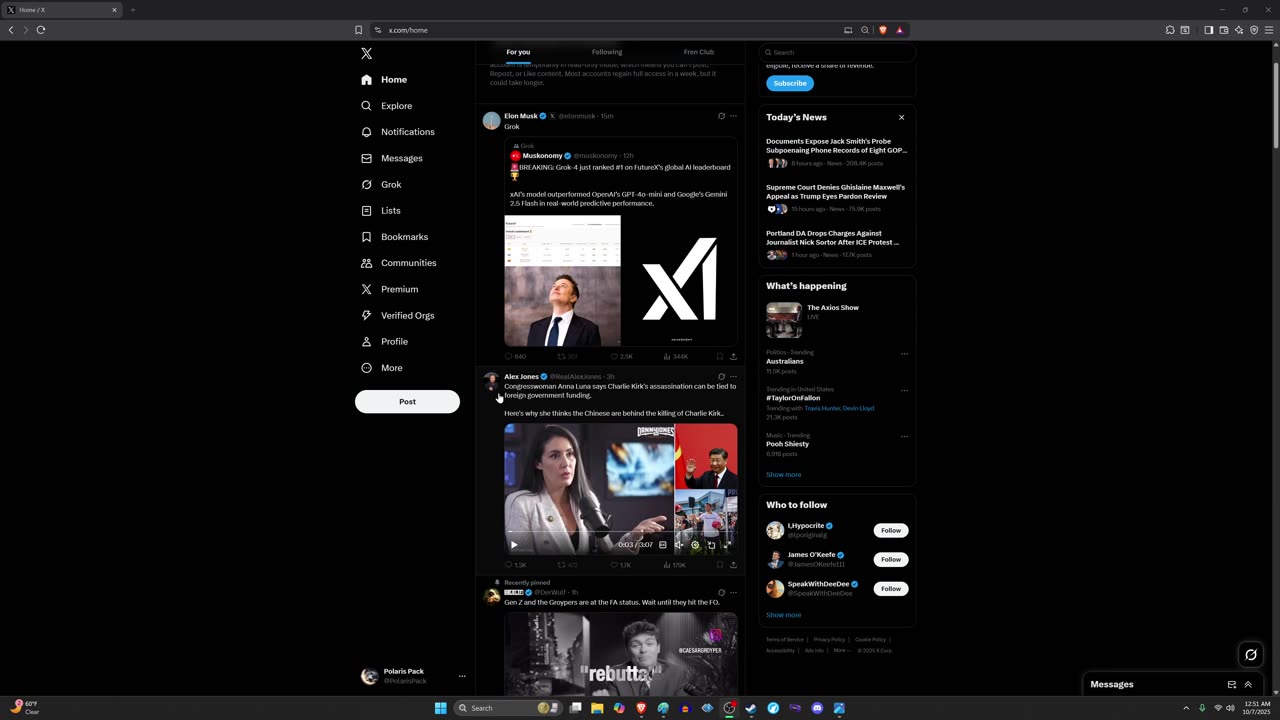Open Profile from the sidebar
This screenshot has height=720, width=1280.
pos(384,341)
